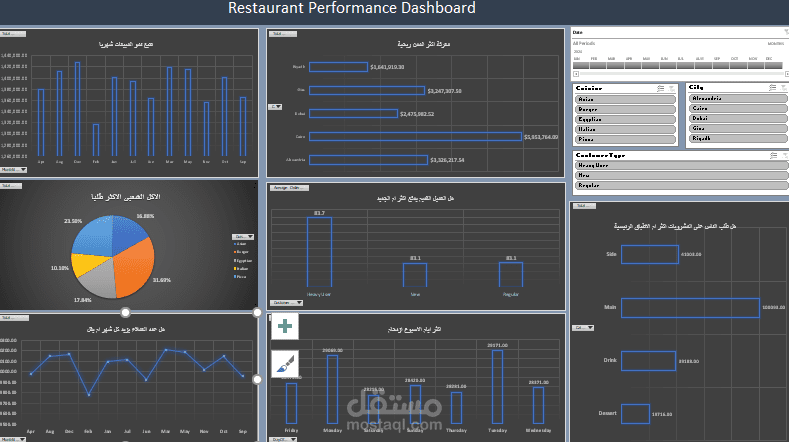
Task: Click Total field button on category chart
Action: point(584,206)
